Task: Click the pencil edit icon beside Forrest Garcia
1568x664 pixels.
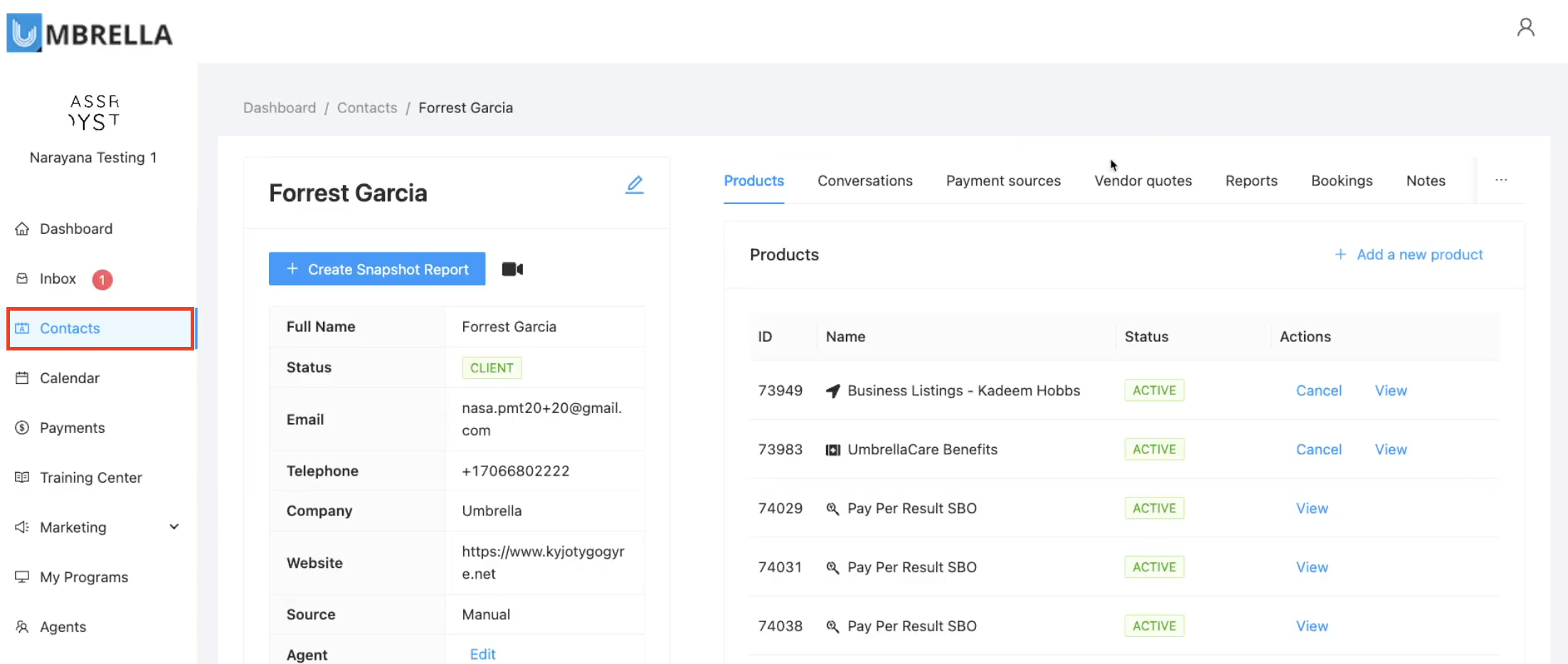Action: pyautogui.click(x=634, y=185)
